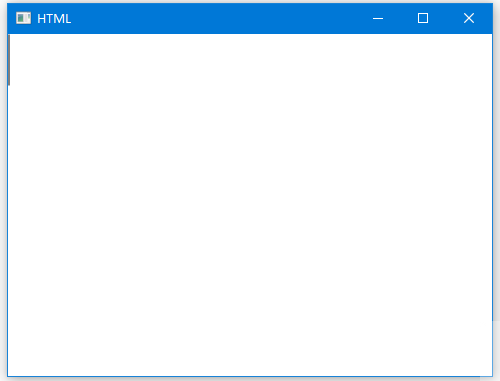500x381 pixels.
Task: Open the system menu via title bar icon
Action: pyautogui.click(x=23, y=18)
